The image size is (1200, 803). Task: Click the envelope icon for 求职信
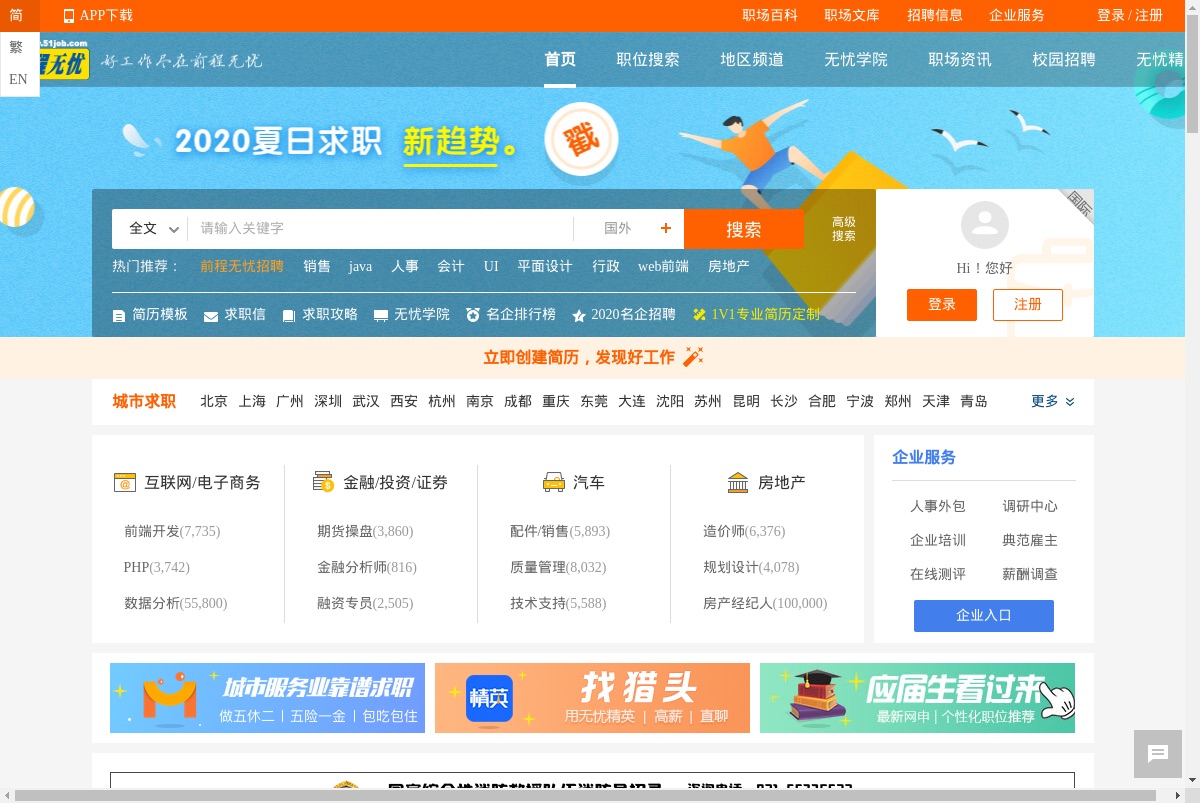(x=211, y=316)
